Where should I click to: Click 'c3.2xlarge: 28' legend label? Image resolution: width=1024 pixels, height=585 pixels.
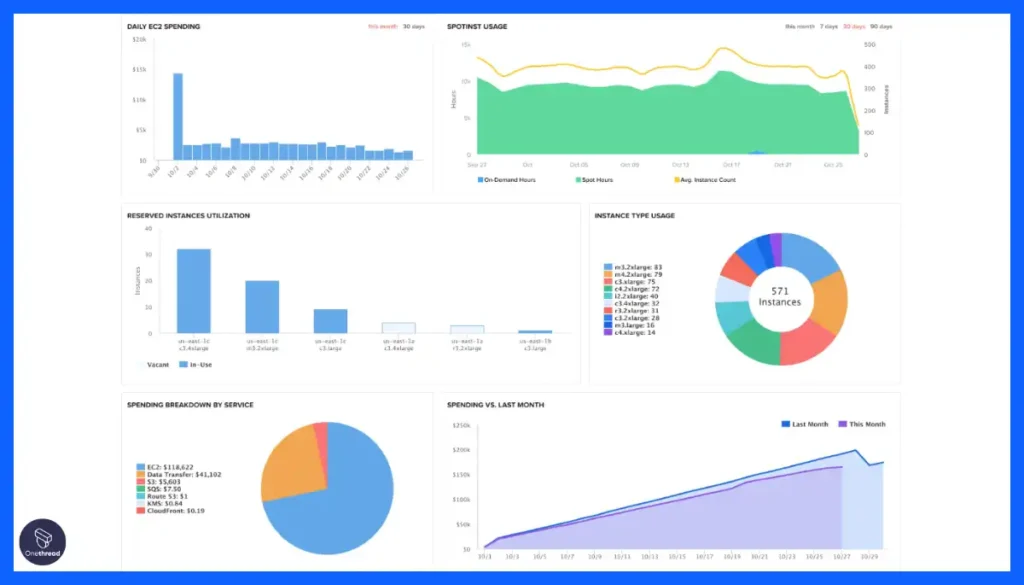click(x=637, y=318)
